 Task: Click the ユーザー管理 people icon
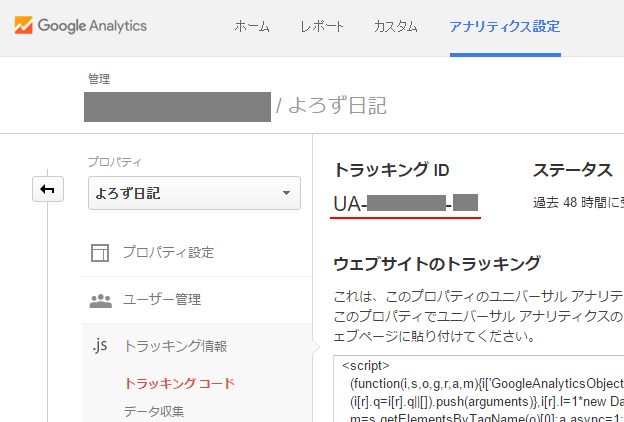pyautogui.click(x=100, y=299)
